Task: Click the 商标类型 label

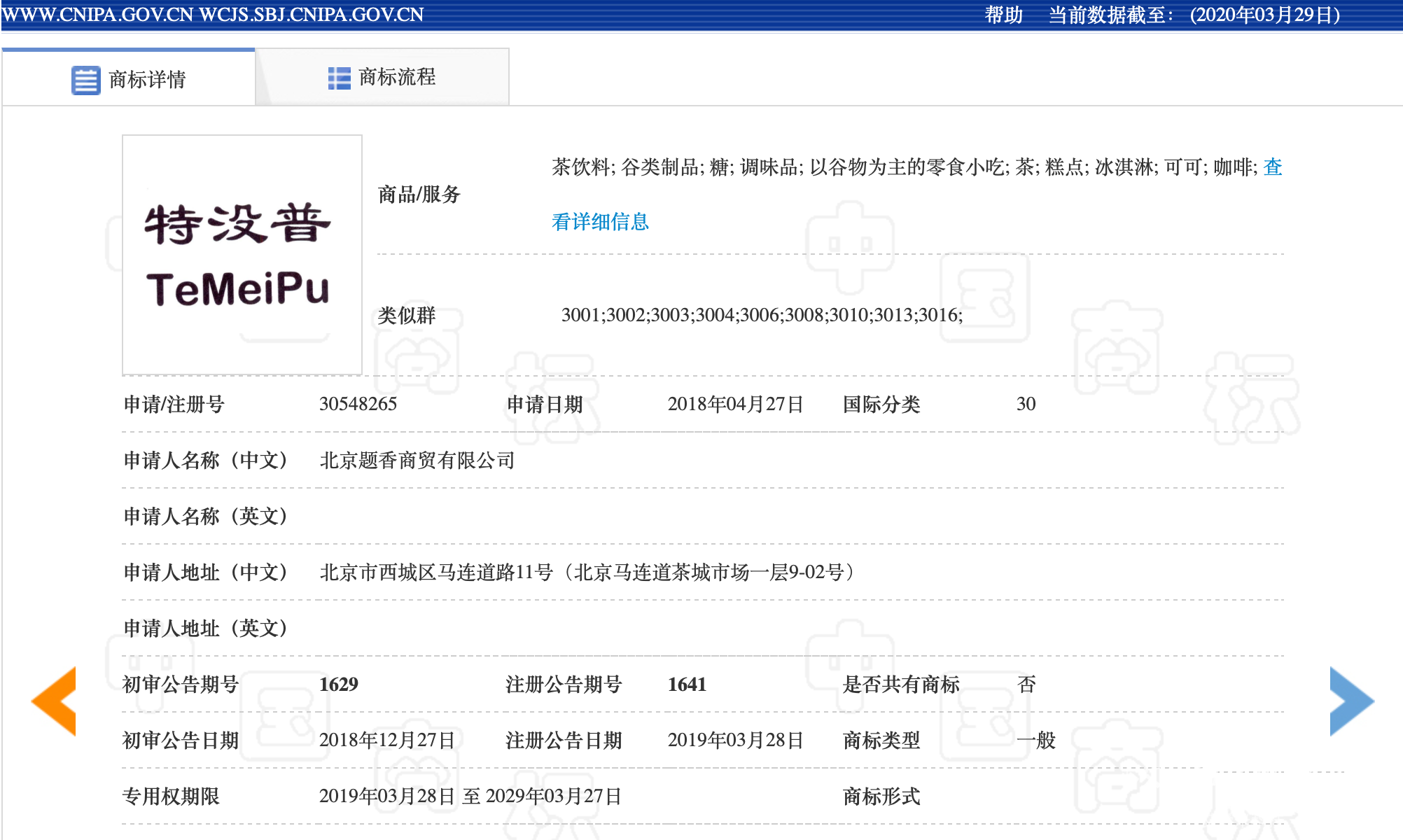Action: pos(881,740)
